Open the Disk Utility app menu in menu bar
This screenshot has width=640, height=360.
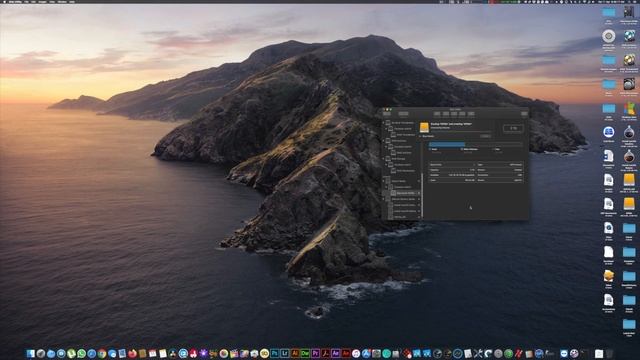coord(15,2)
